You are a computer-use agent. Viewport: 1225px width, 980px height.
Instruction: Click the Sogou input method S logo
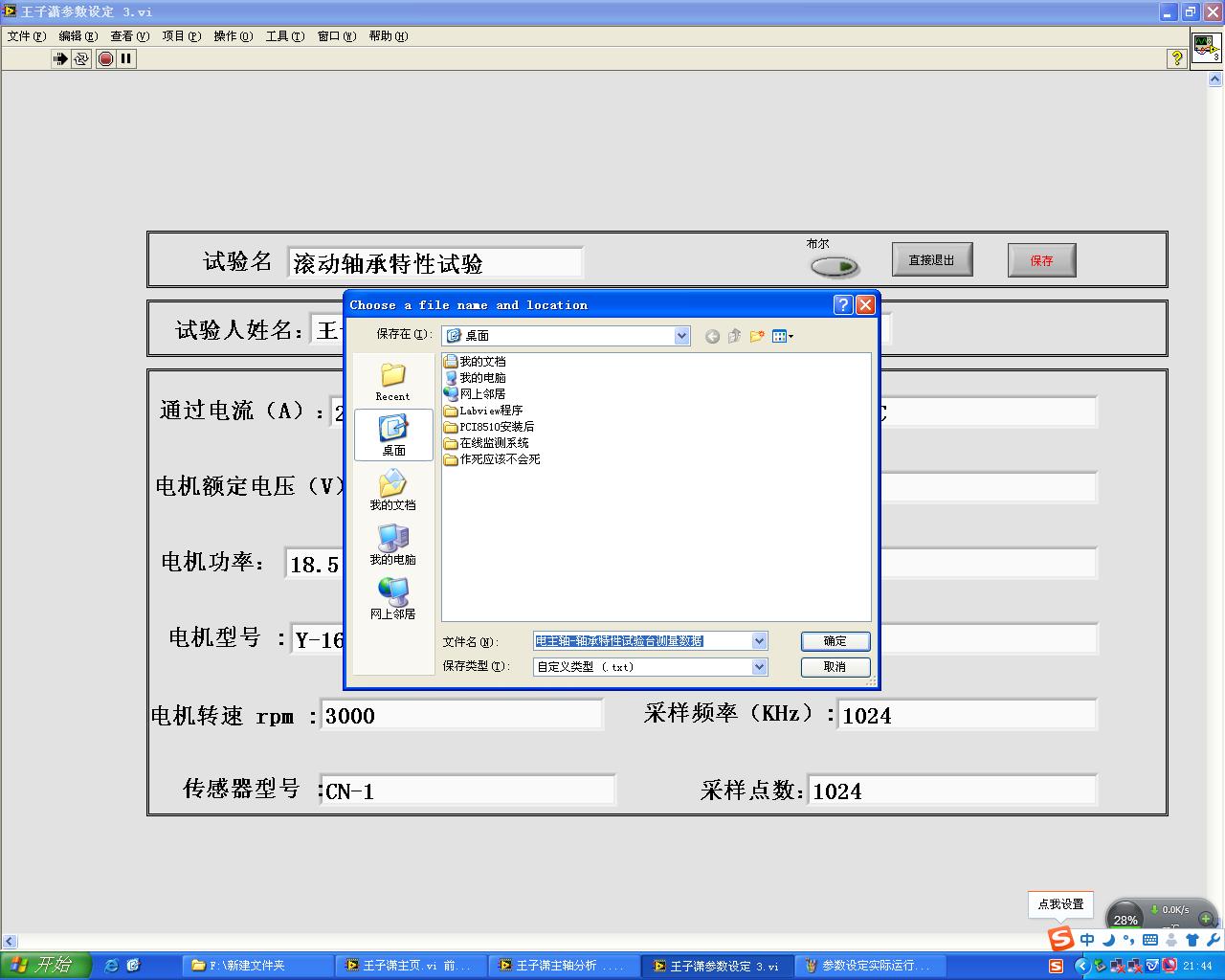(1060, 939)
